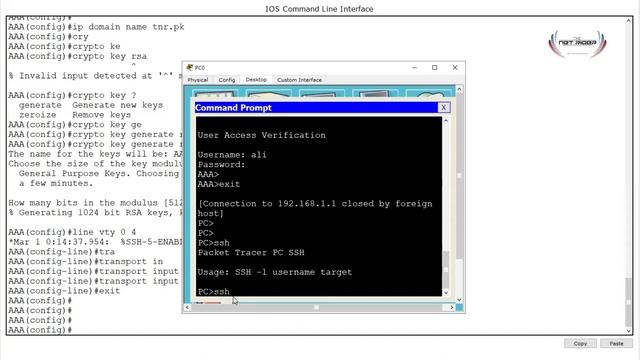640x360 pixels.
Task: Click the Command Prompt scrollbar up arrow
Action: click(446, 120)
